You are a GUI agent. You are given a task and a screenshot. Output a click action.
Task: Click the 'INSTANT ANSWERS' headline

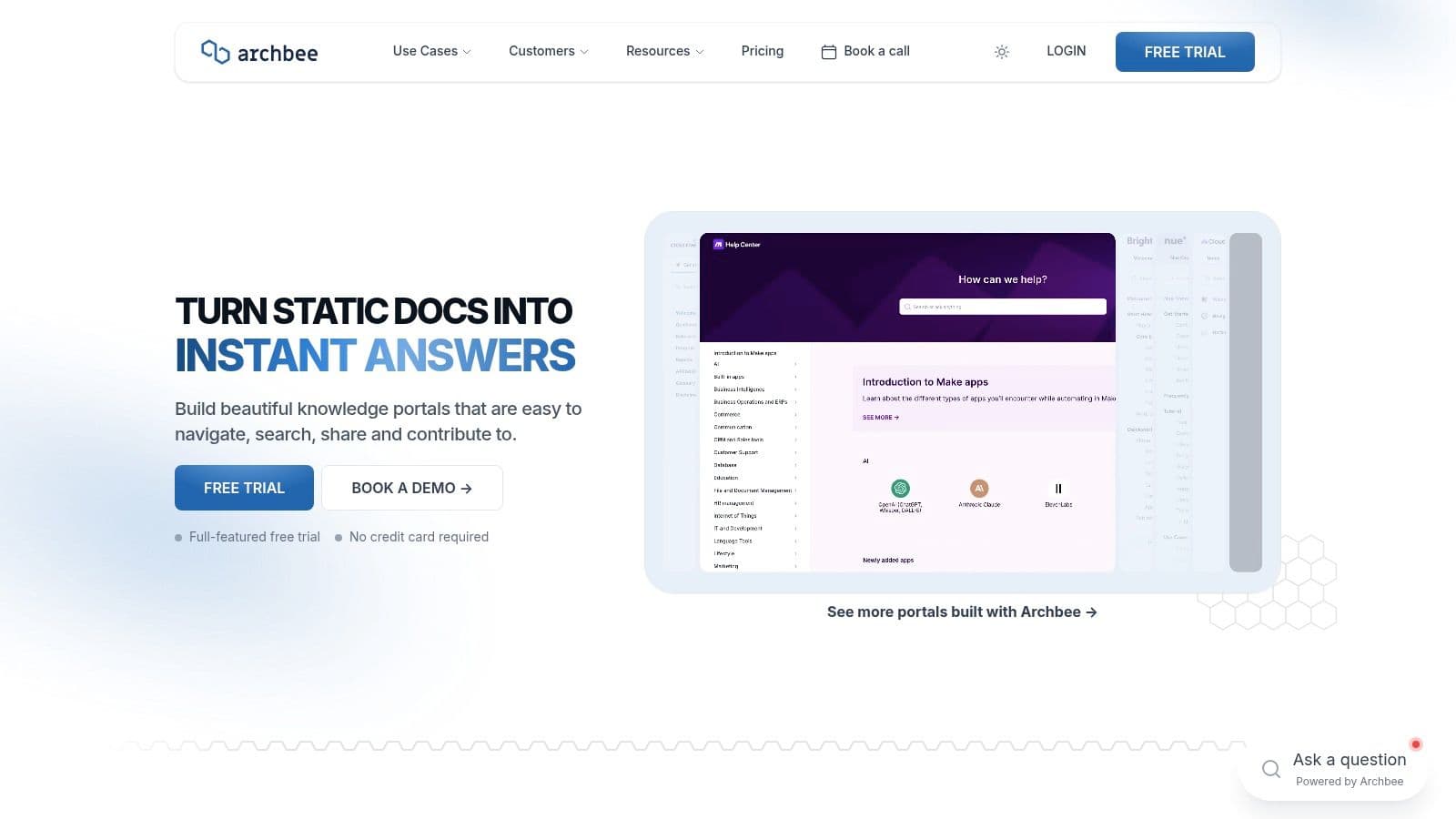tap(375, 356)
